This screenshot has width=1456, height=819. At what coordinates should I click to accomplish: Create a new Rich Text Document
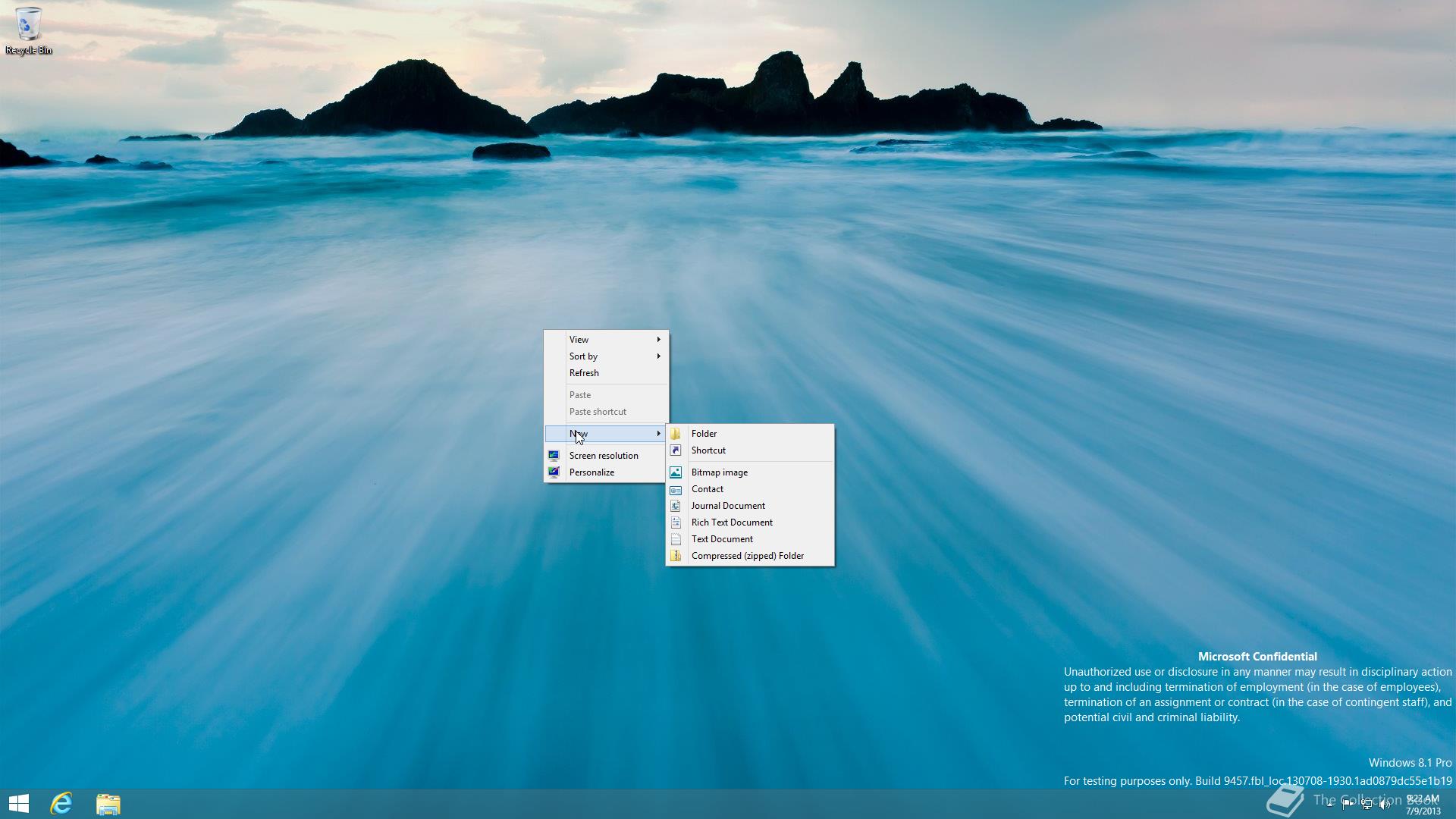(x=750, y=522)
